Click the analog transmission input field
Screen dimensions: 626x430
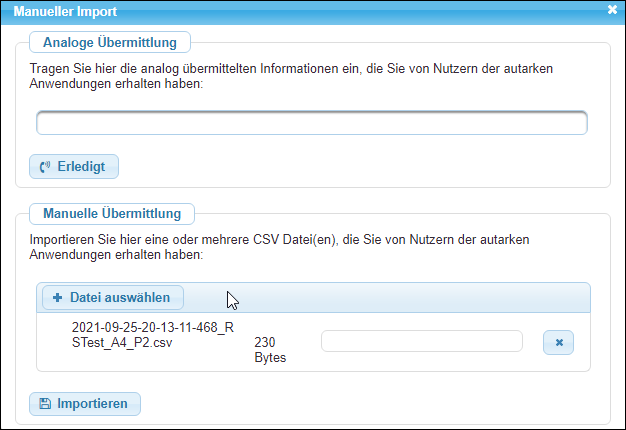click(x=312, y=123)
